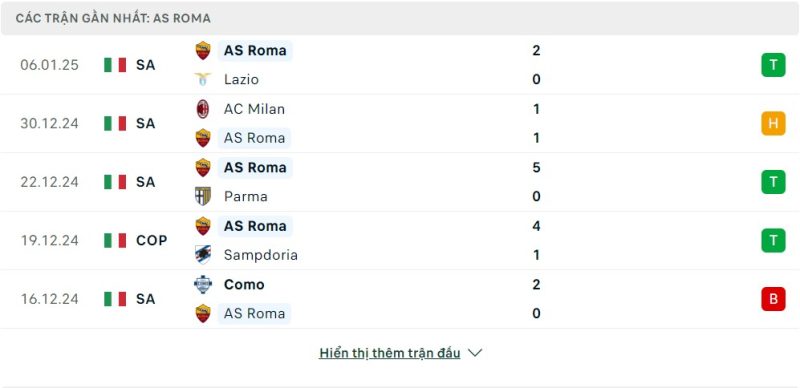Click the Como club crest icon
Viewport: 800px width, 388px height.
pos(203,284)
